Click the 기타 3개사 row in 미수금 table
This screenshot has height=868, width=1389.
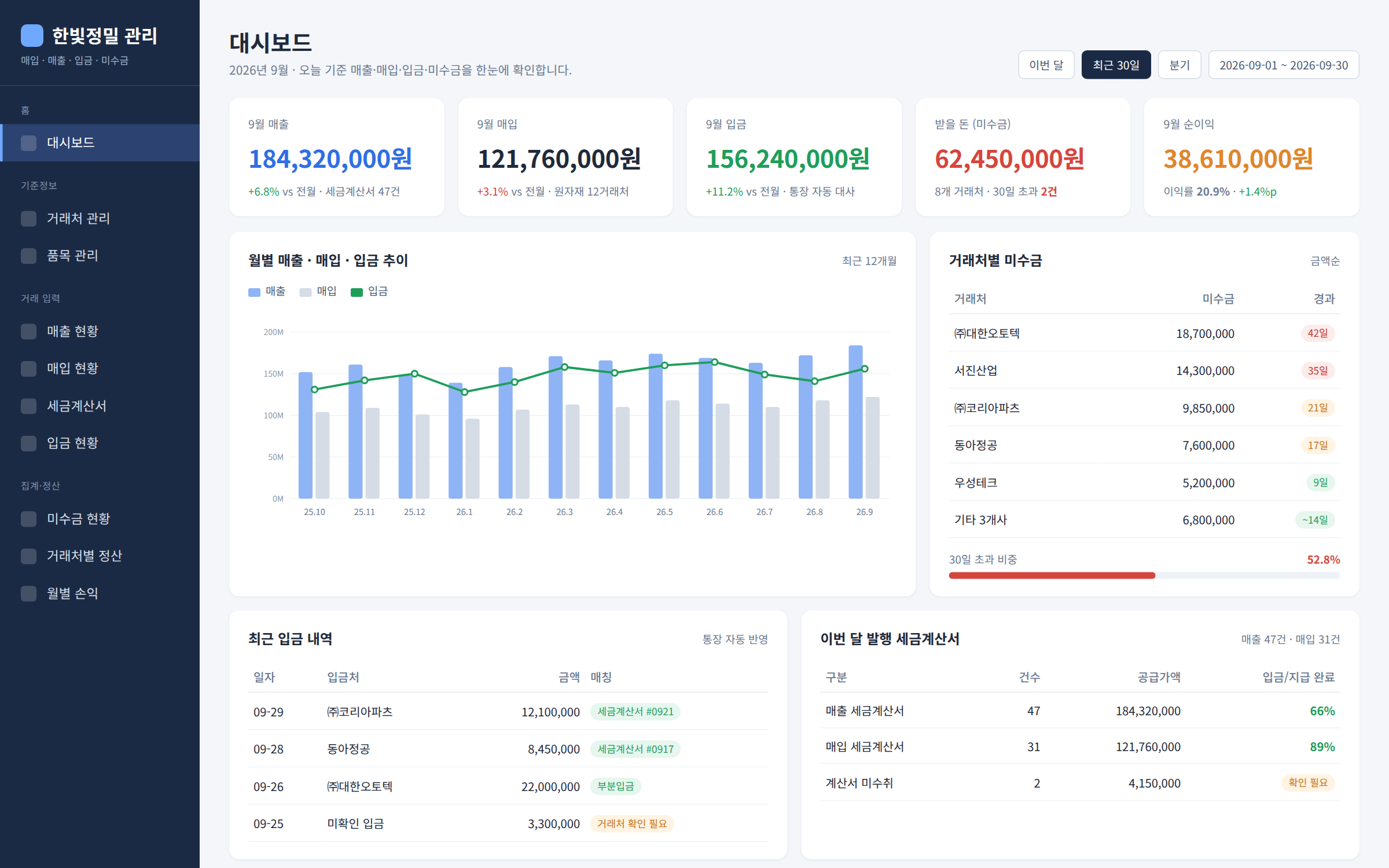(x=1144, y=520)
